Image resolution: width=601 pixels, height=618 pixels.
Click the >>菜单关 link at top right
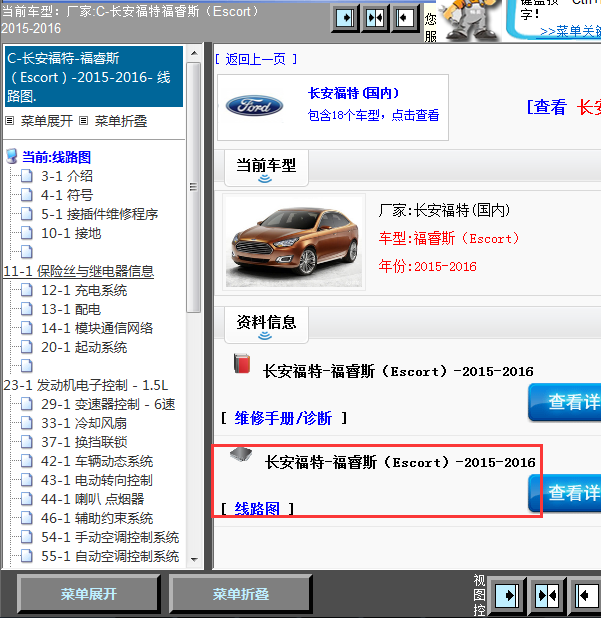click(x=570, y=32)
